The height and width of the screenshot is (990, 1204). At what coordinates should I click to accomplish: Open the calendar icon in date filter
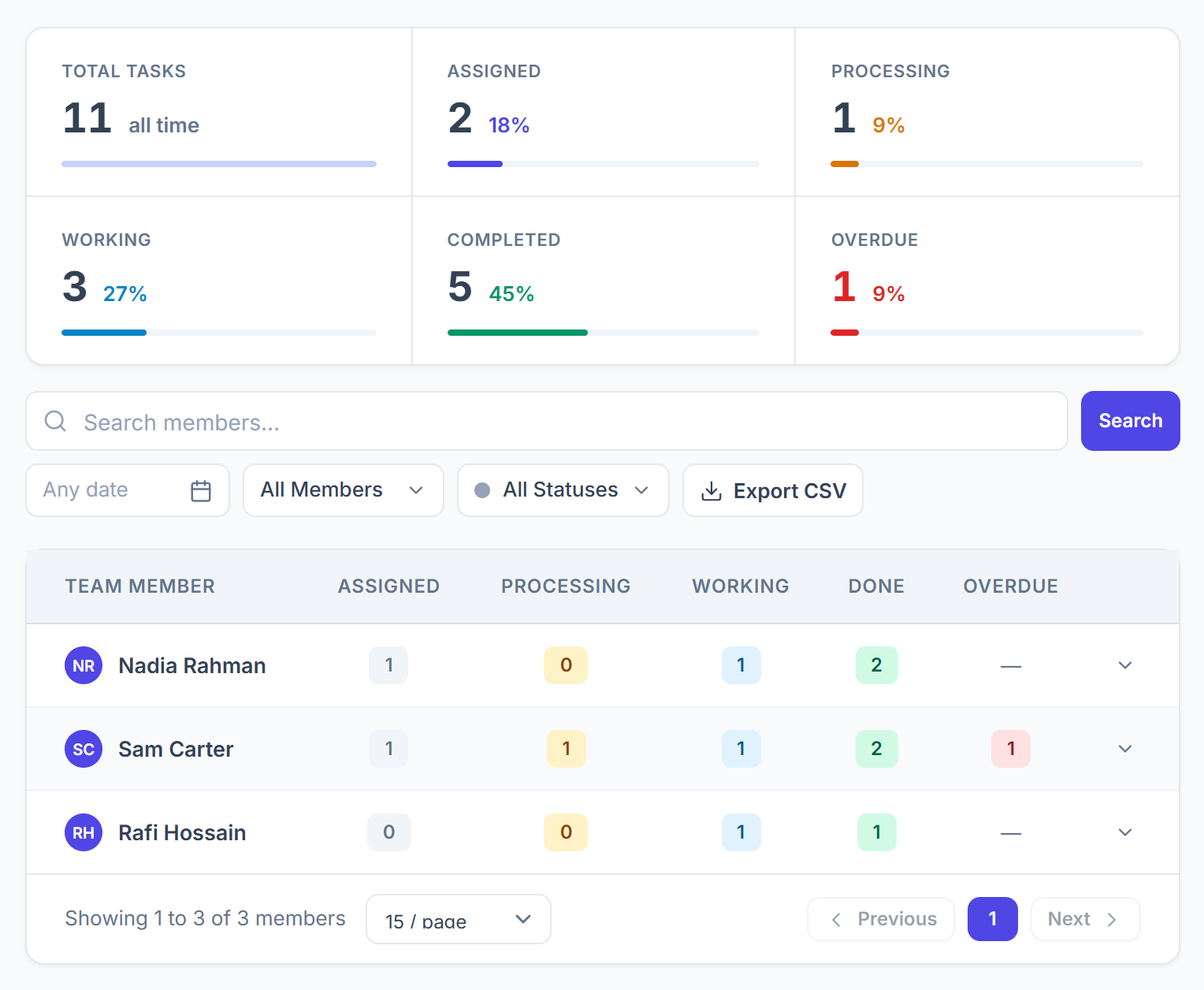click(x=201, y=491)
